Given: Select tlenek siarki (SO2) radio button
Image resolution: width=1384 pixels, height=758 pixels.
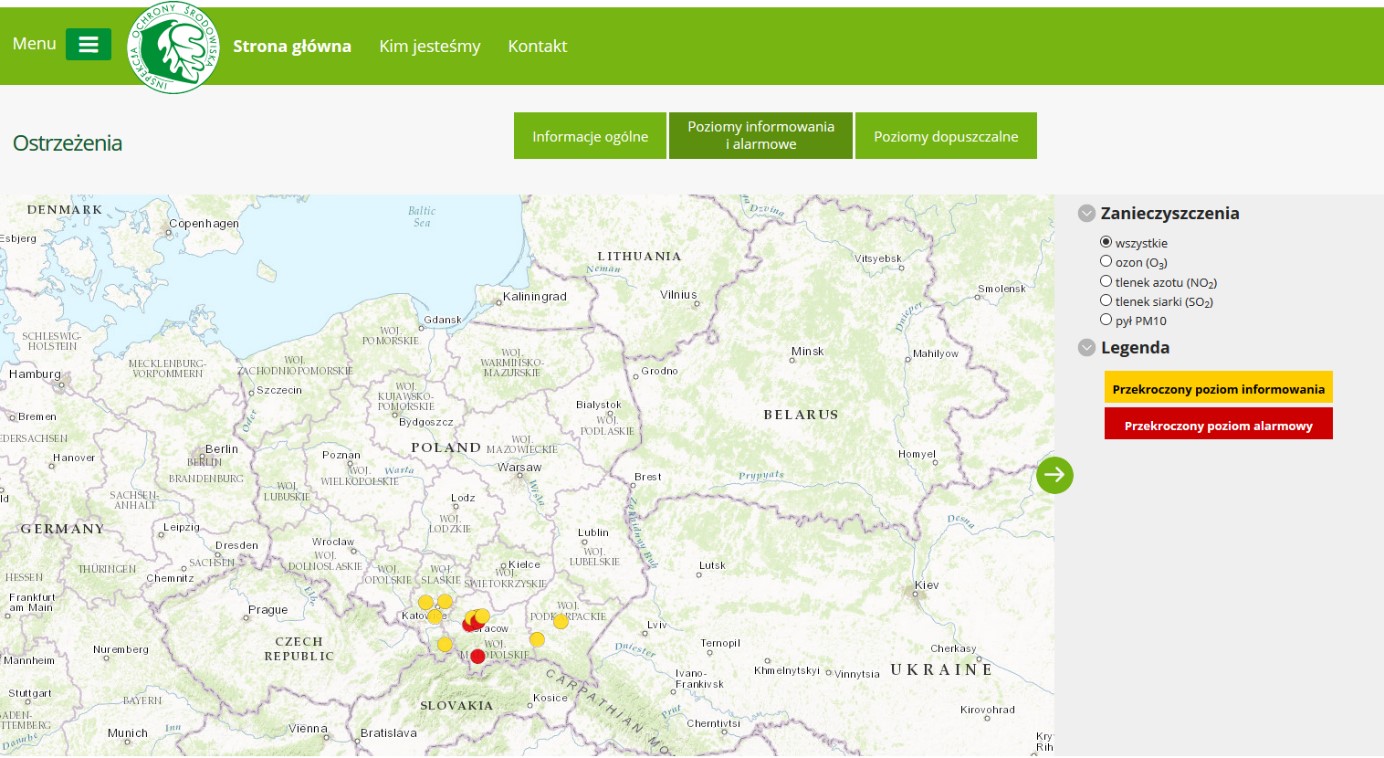Looking at the screenshot, I should (x=1106, y=300).
